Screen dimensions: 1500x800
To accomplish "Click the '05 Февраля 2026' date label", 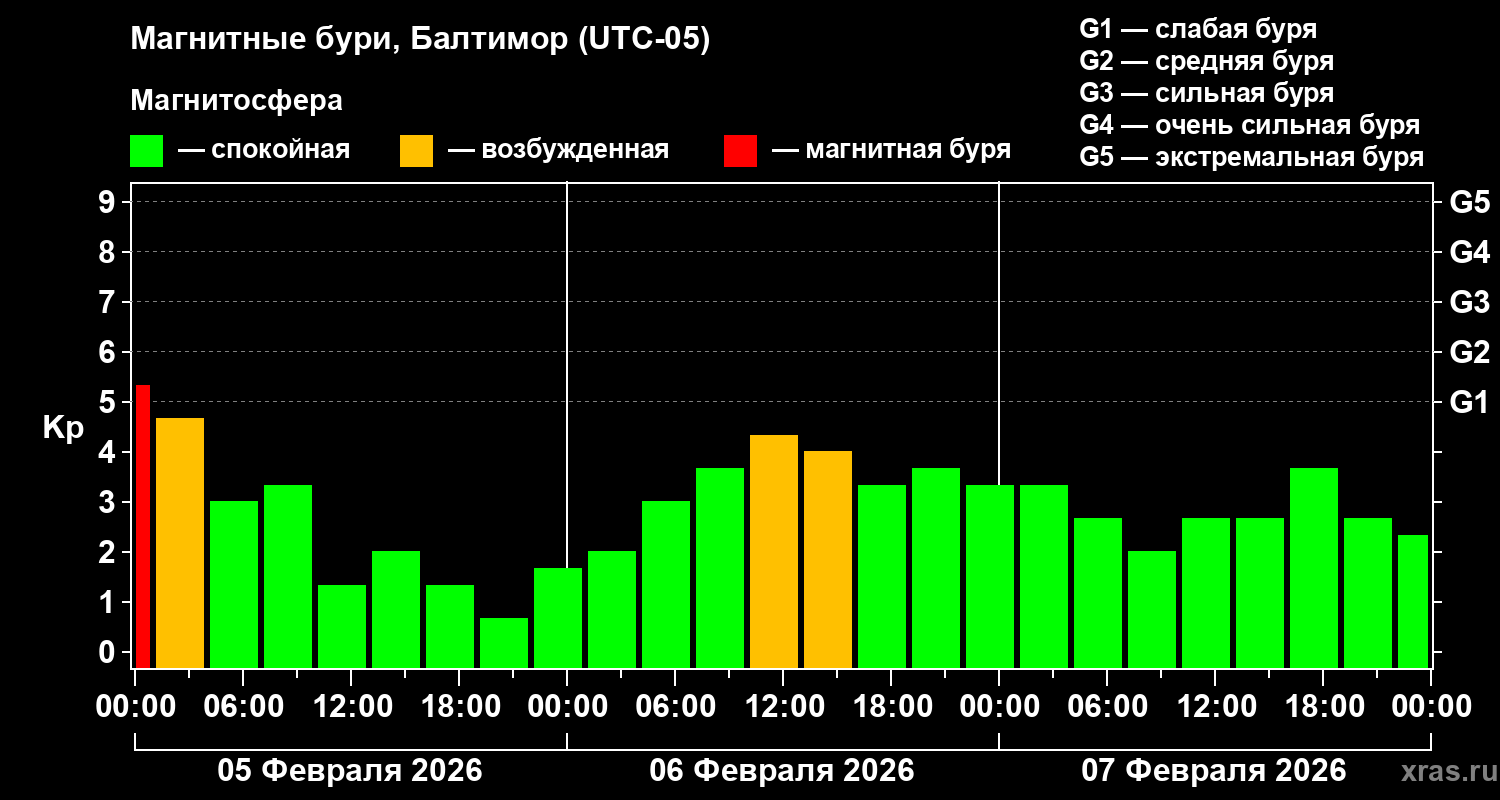I will point(350,771).
